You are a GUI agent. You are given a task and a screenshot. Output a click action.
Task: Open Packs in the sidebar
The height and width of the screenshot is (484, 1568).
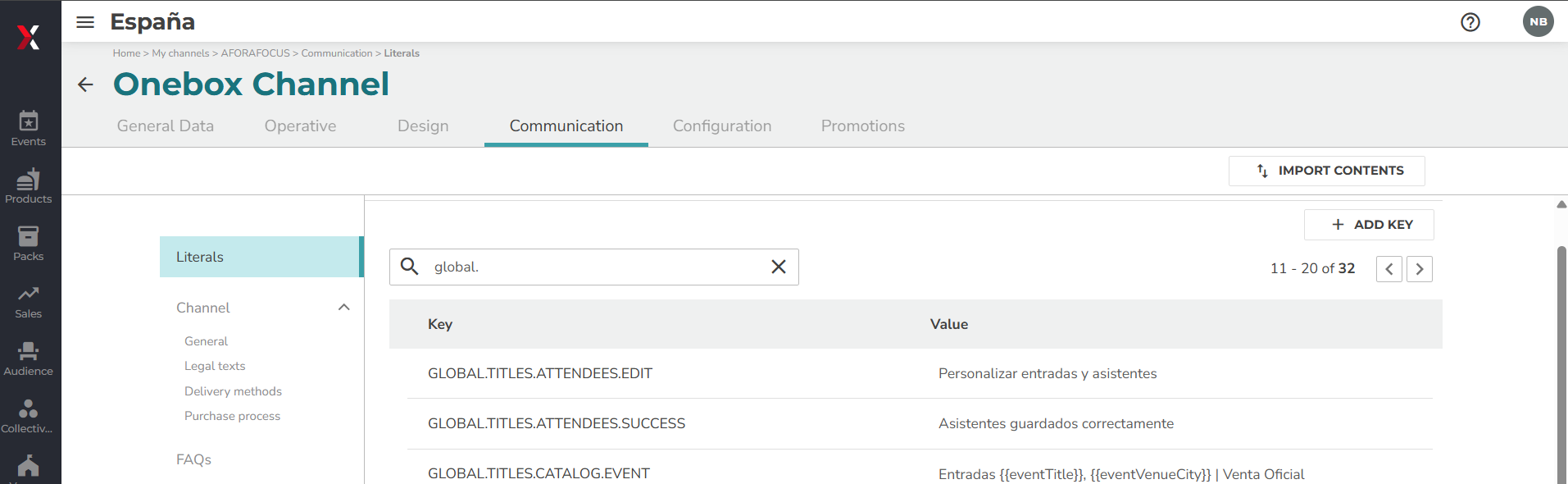point(29,244)
